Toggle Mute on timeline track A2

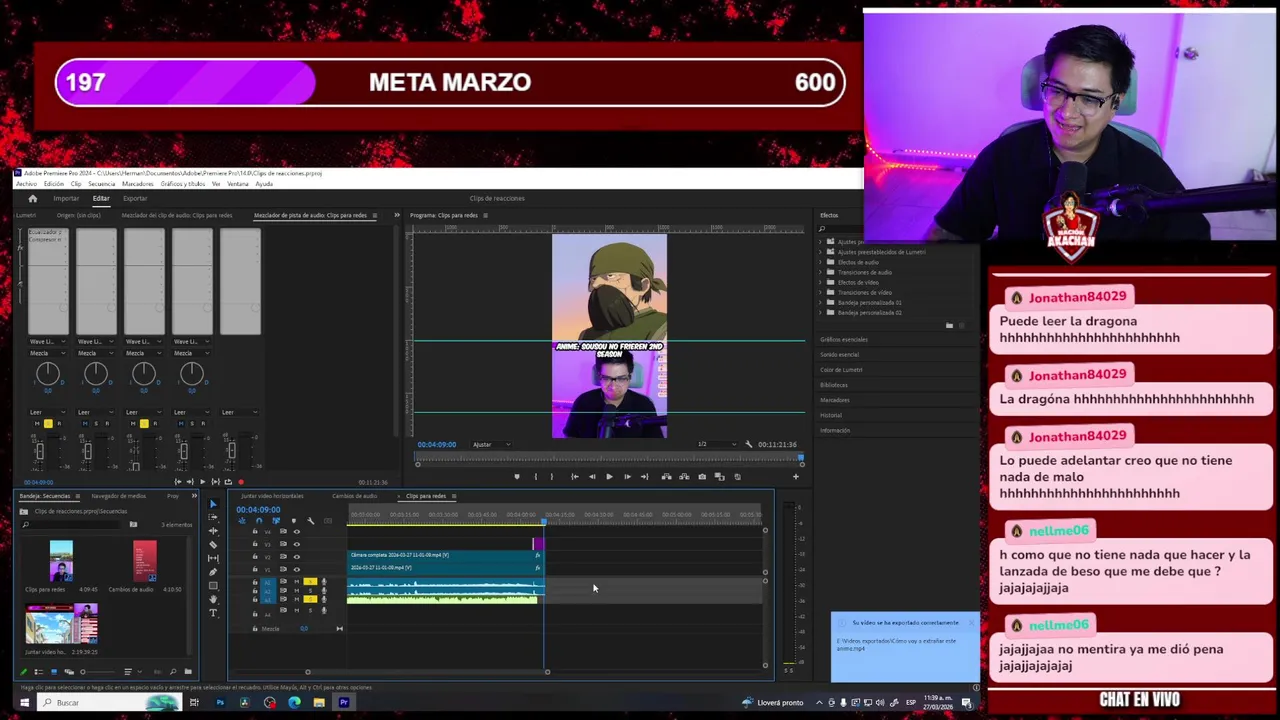tap(296, 591)
